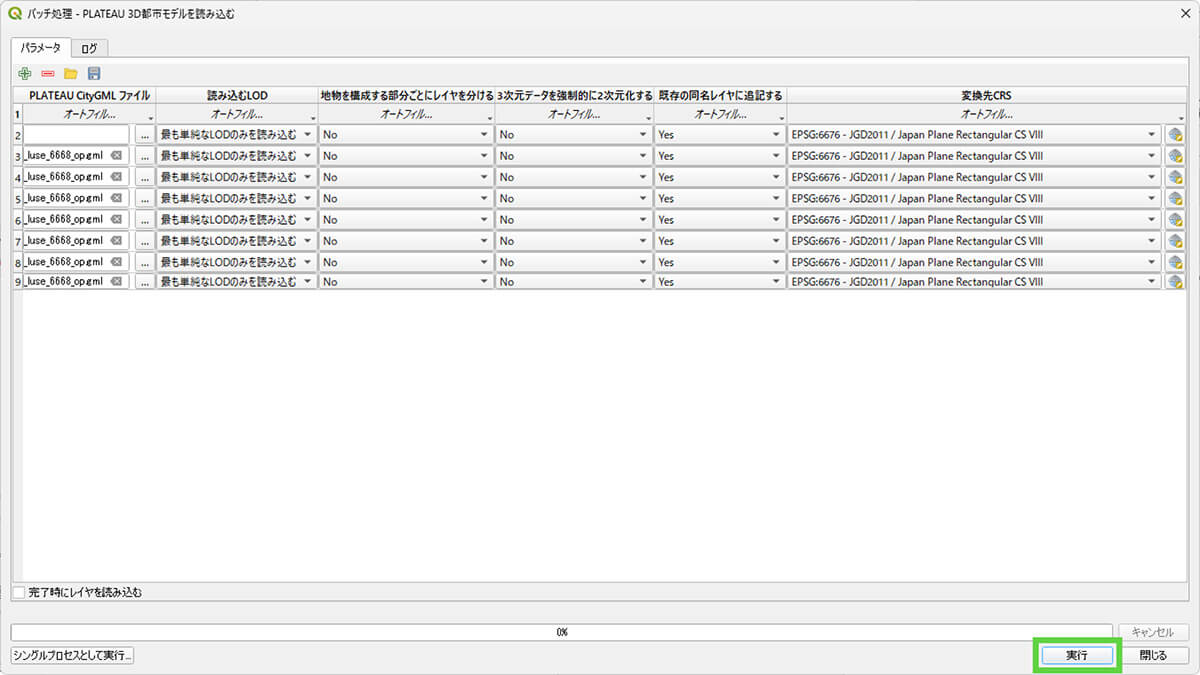Select row number 9 header
Viewport: 1200px width, 675px height.
18,282
